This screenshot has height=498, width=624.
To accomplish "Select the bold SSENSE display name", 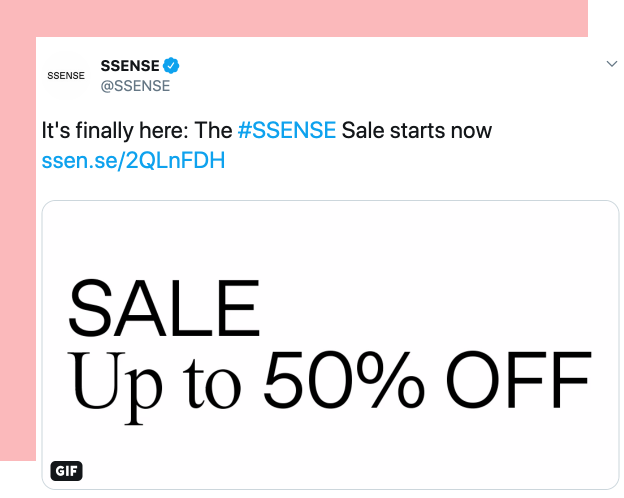I will [130, 66].
